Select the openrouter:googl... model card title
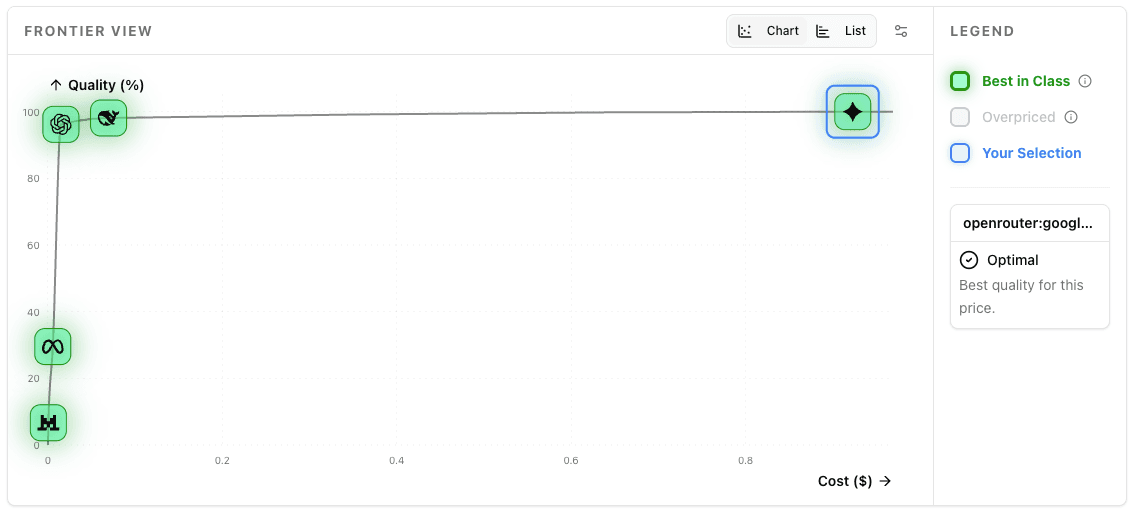 tap(1028, 223)
